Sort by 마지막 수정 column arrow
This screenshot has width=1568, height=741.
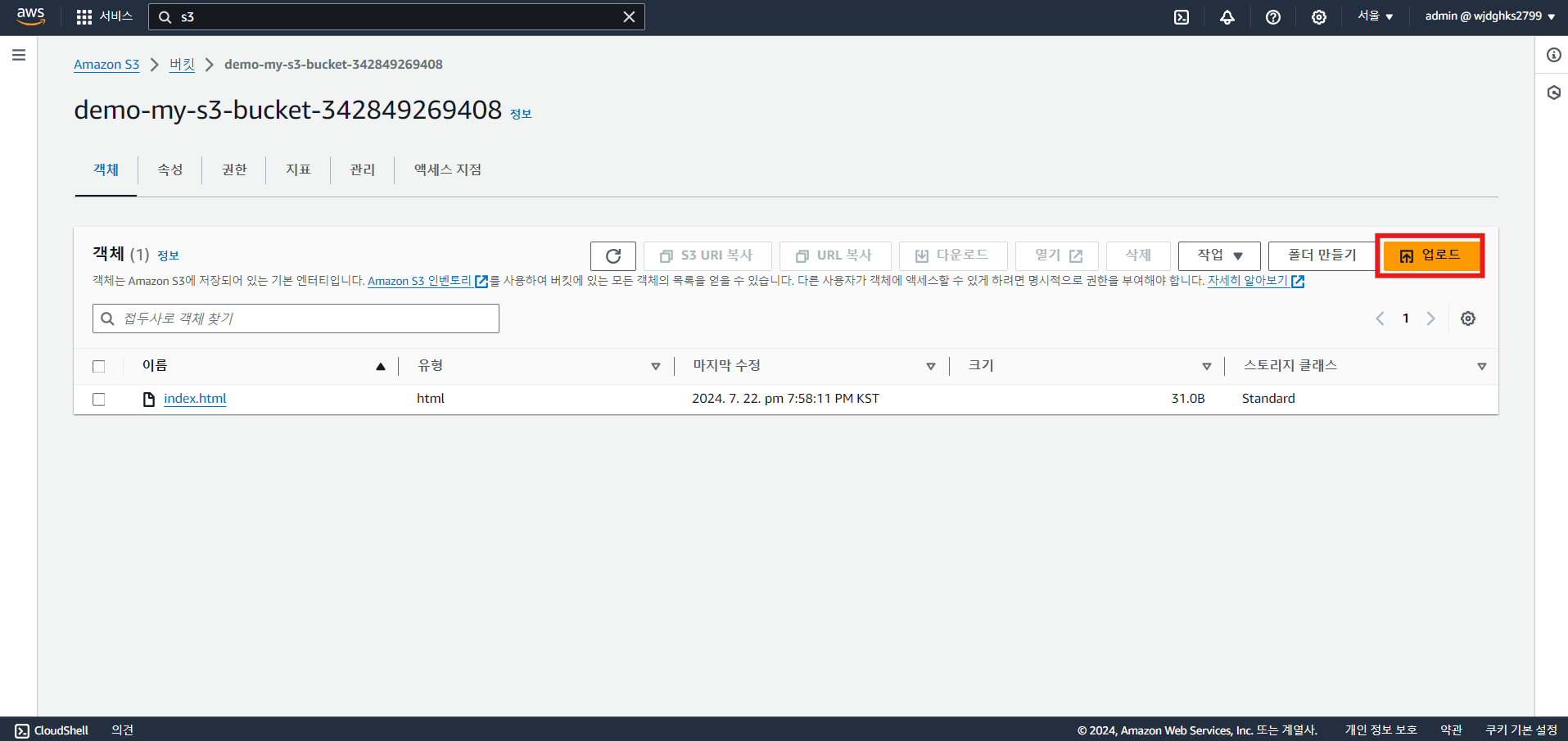click(931, 366)
